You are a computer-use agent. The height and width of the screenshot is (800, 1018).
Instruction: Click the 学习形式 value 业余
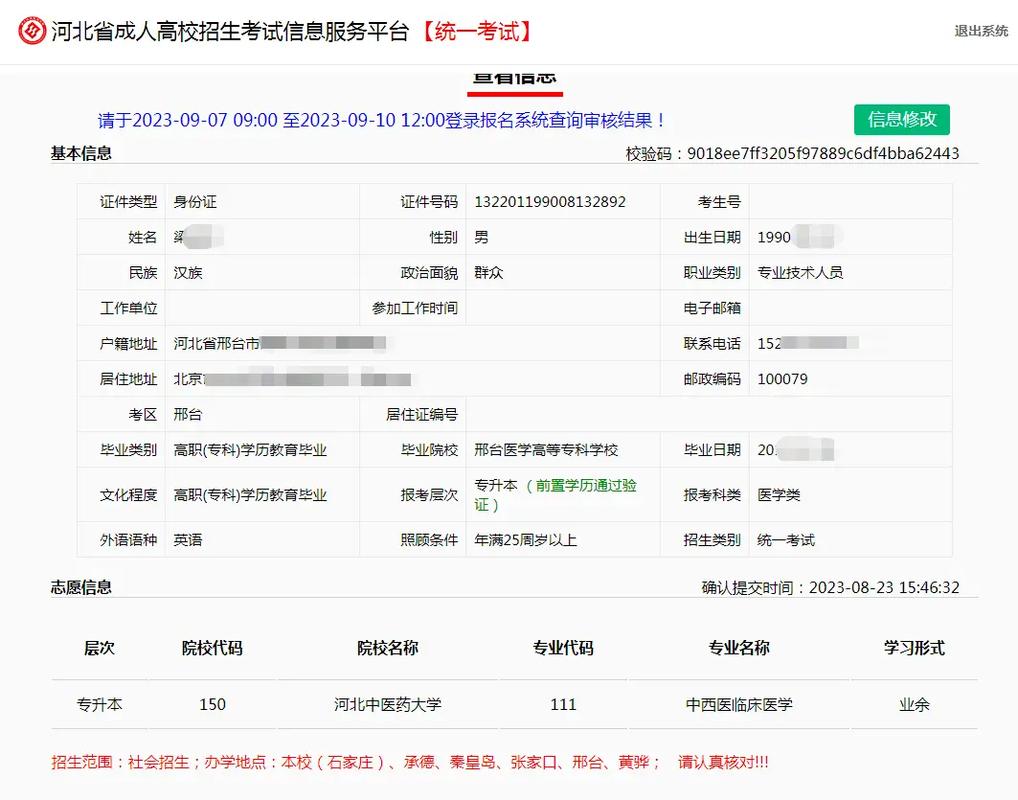[912, 704]
